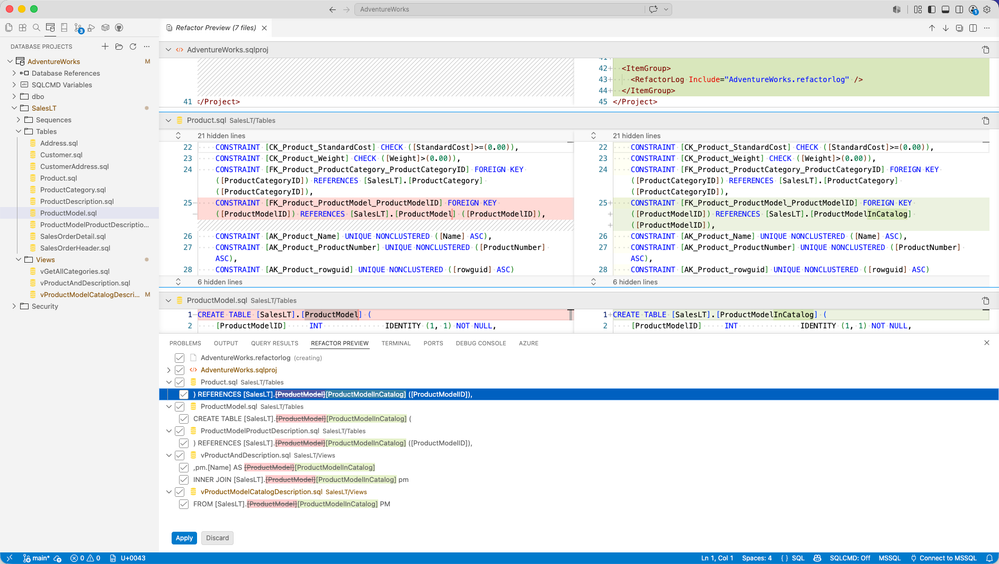Go to next change arrow in diff editor

tap(945, 28)
